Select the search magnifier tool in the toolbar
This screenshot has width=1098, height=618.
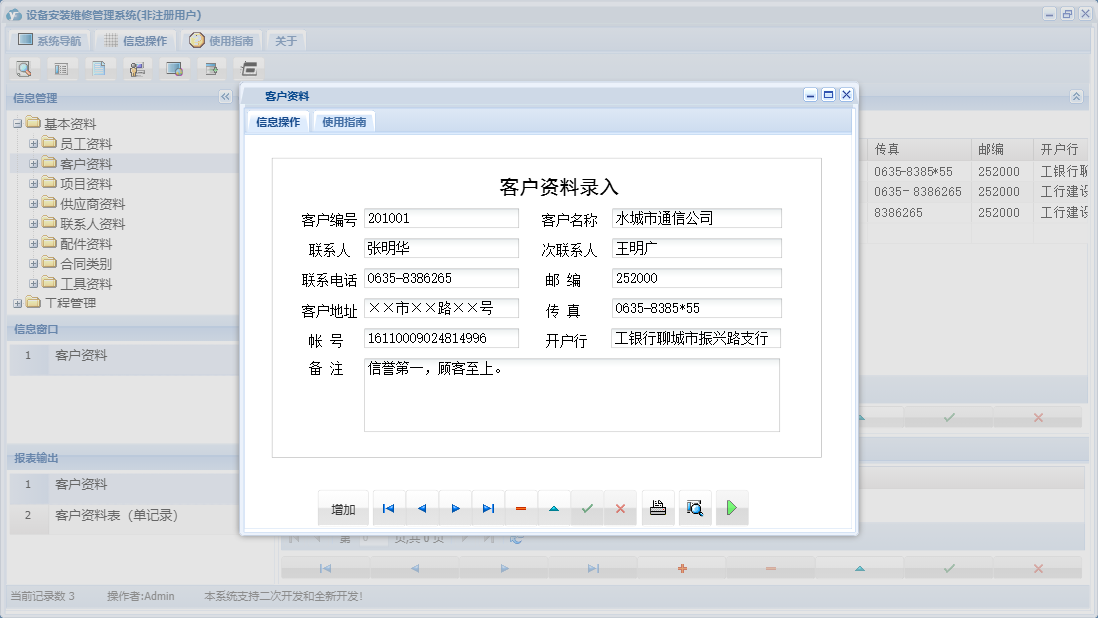coord(24,68)
